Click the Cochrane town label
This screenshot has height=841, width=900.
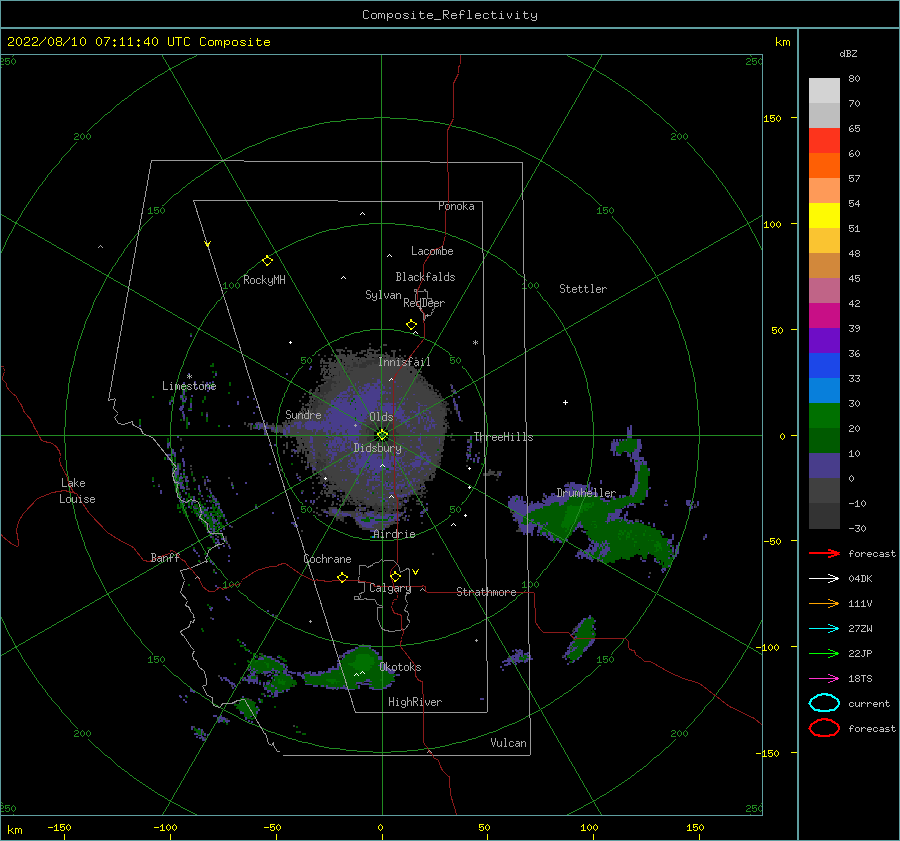click(x=327, y=559)
